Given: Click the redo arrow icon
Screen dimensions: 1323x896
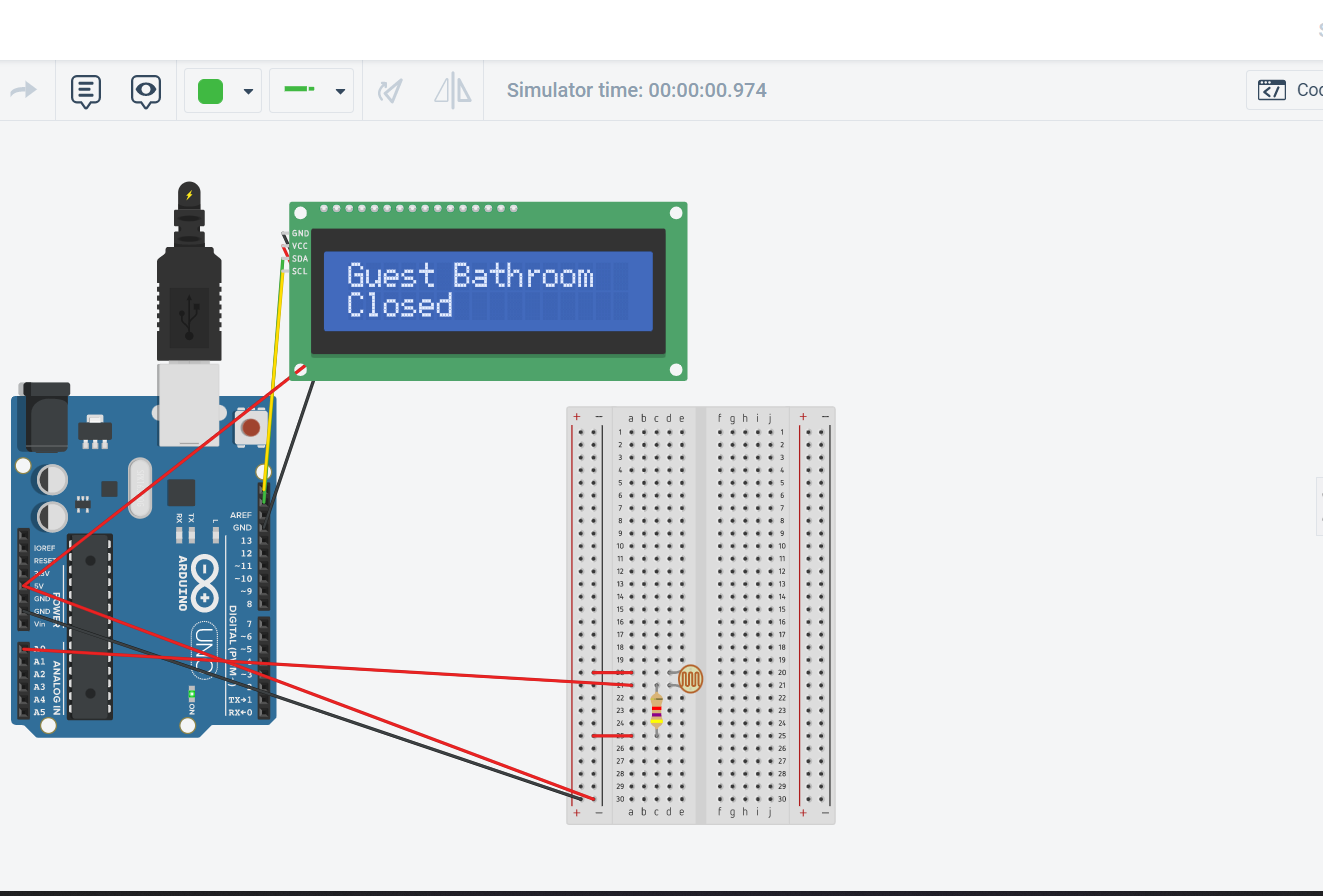Looking at the screenshot, I should pos(23,91).
